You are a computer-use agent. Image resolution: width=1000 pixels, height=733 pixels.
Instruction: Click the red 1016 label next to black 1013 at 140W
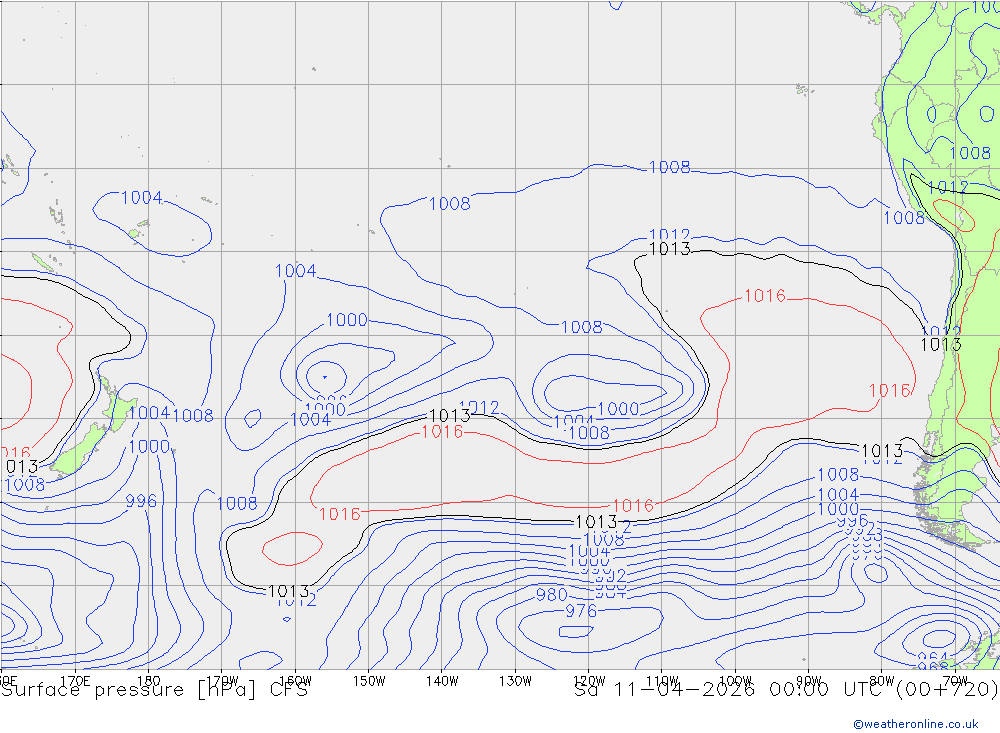point(442,432)
